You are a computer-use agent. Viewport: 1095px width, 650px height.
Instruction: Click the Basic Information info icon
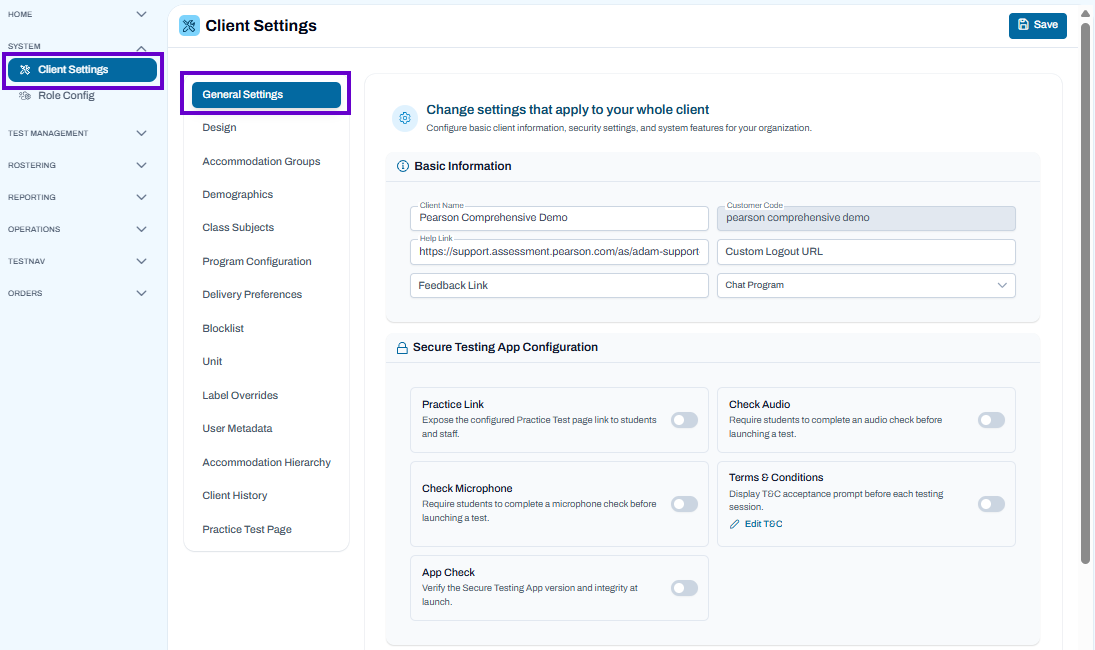click(x=403, y=166)
